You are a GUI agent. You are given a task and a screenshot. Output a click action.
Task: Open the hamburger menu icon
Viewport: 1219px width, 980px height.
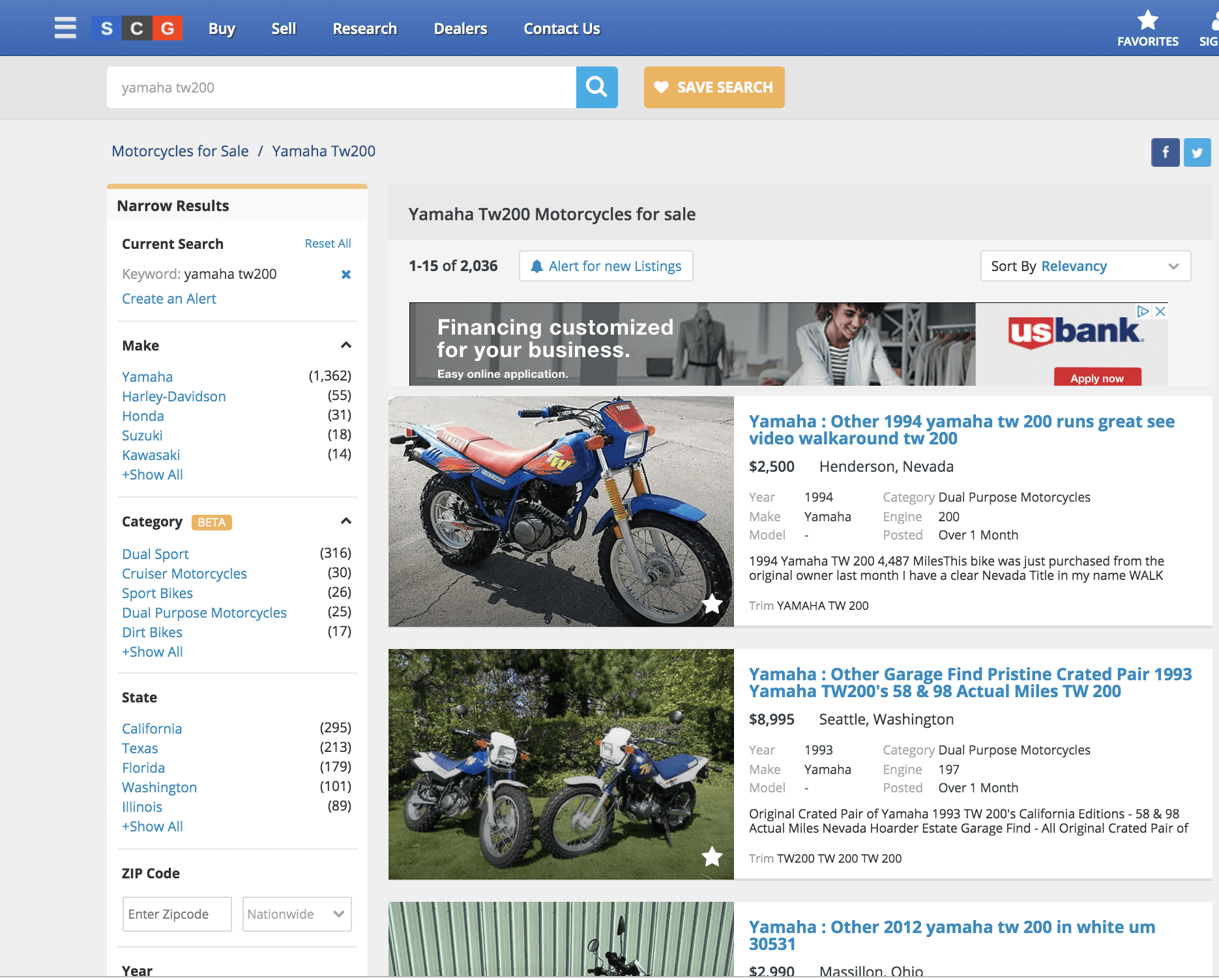point(65,28)
